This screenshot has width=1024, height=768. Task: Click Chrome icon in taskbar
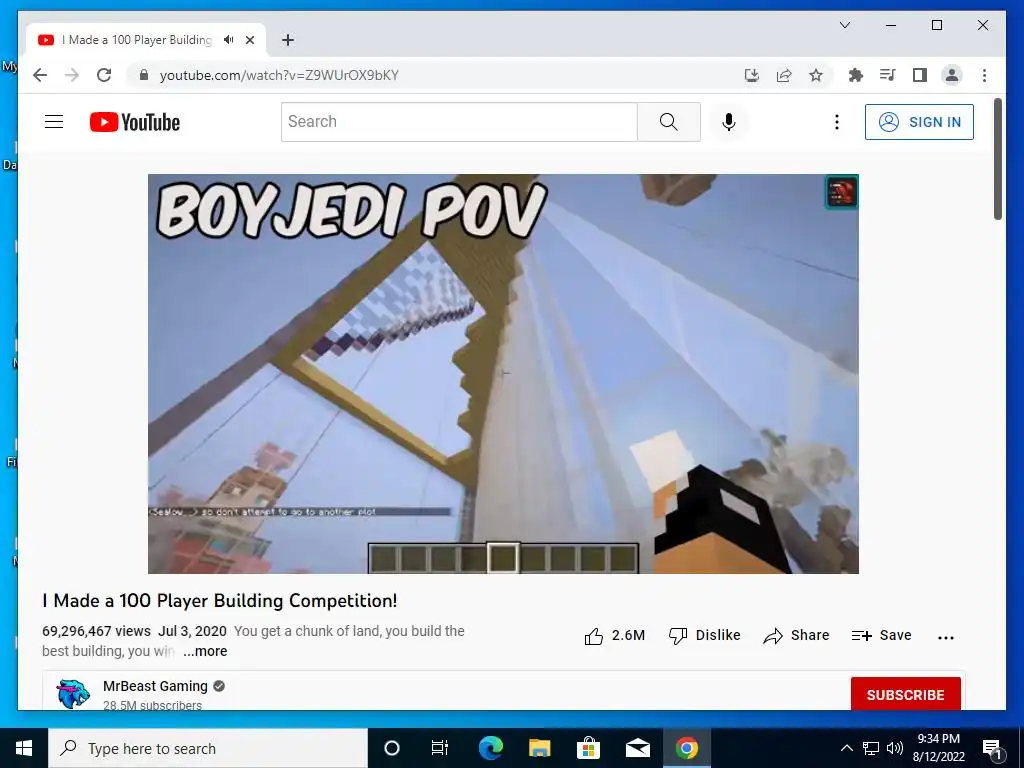pyautogui.click(x=686, y=748)
